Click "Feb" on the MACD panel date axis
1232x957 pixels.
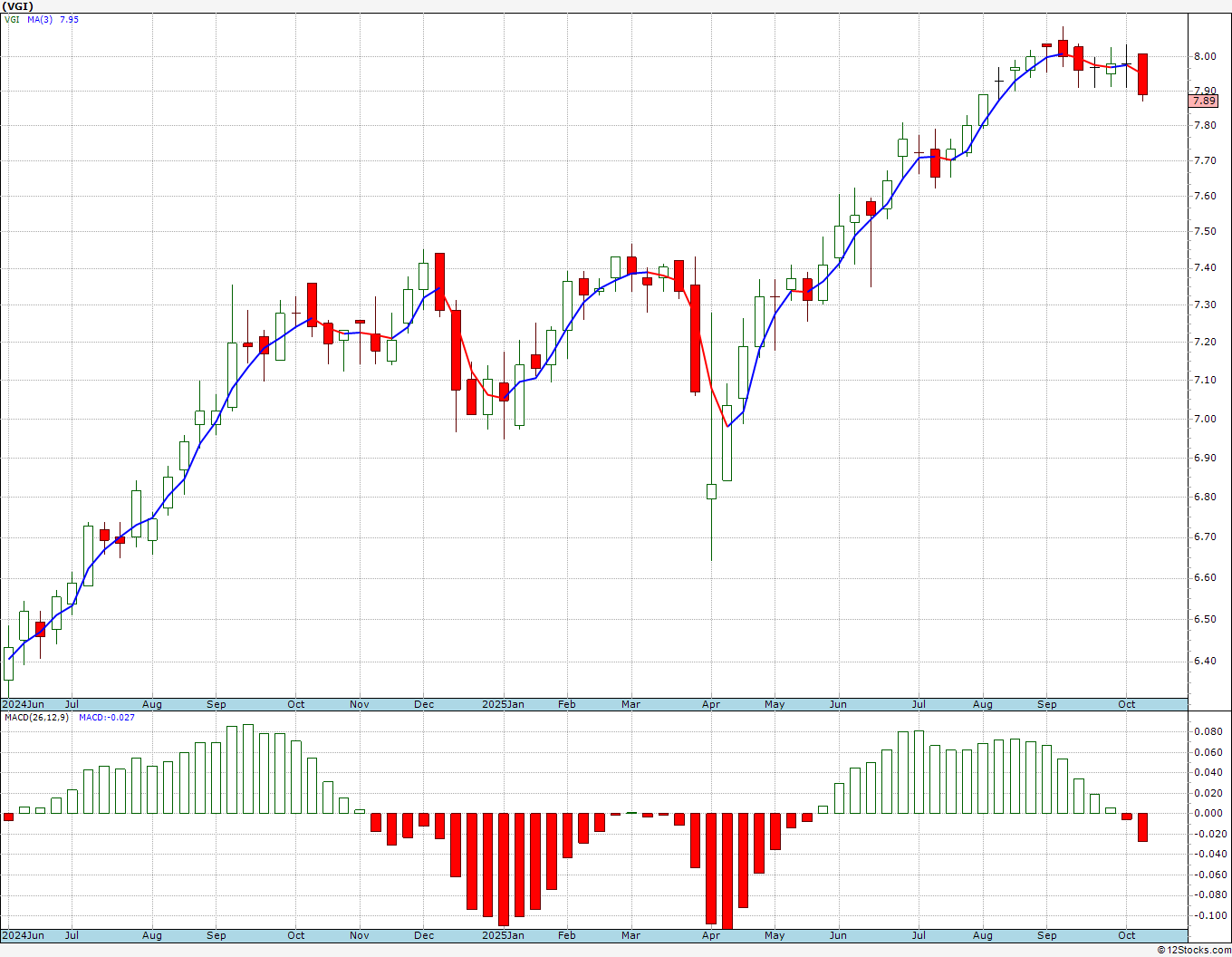click(566, 935)
